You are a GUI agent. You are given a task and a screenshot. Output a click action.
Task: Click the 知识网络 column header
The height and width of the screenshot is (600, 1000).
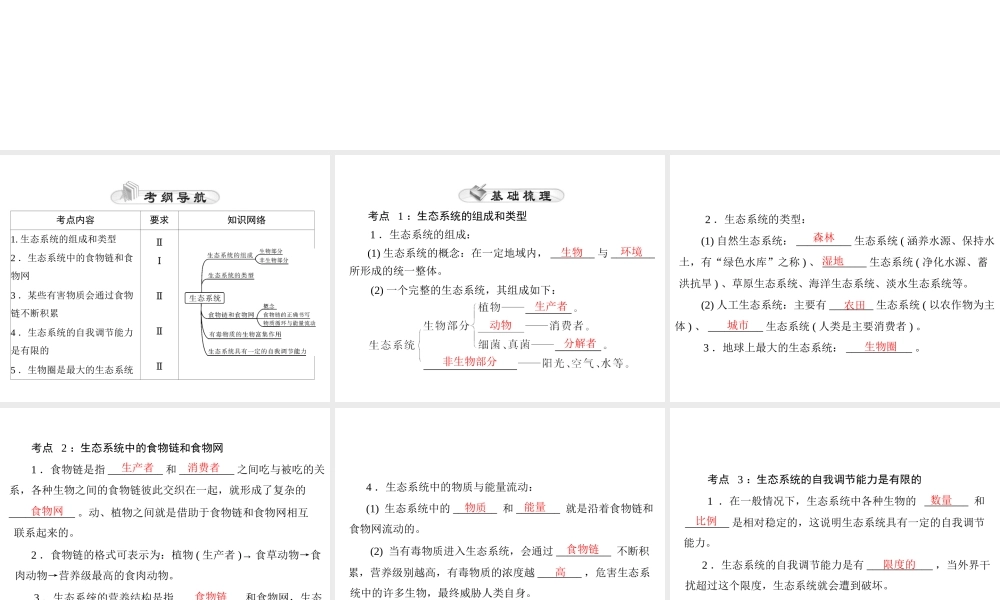246,220
